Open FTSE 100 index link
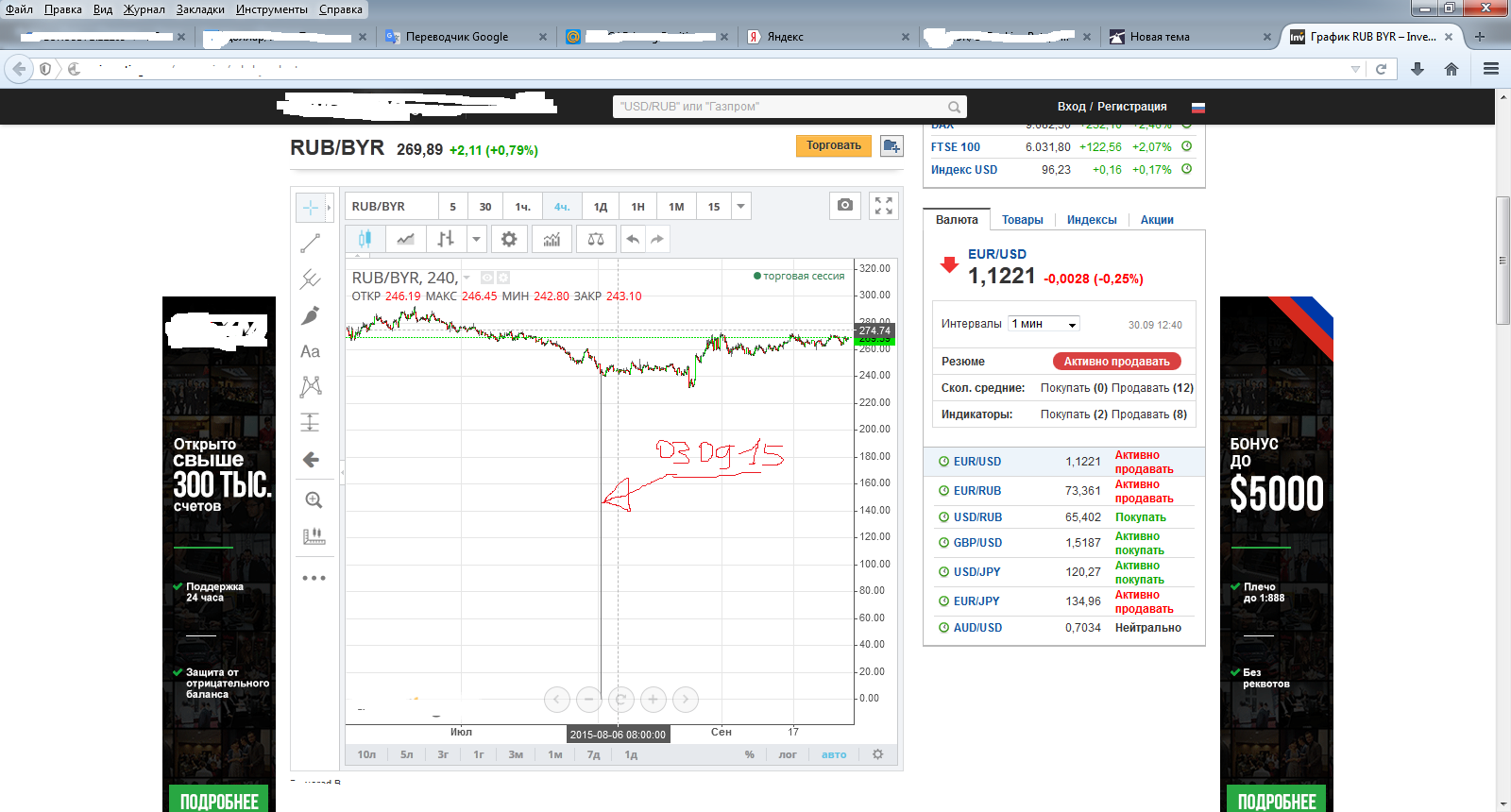This screenshot has height=812, width=1511. coord(956,147)
